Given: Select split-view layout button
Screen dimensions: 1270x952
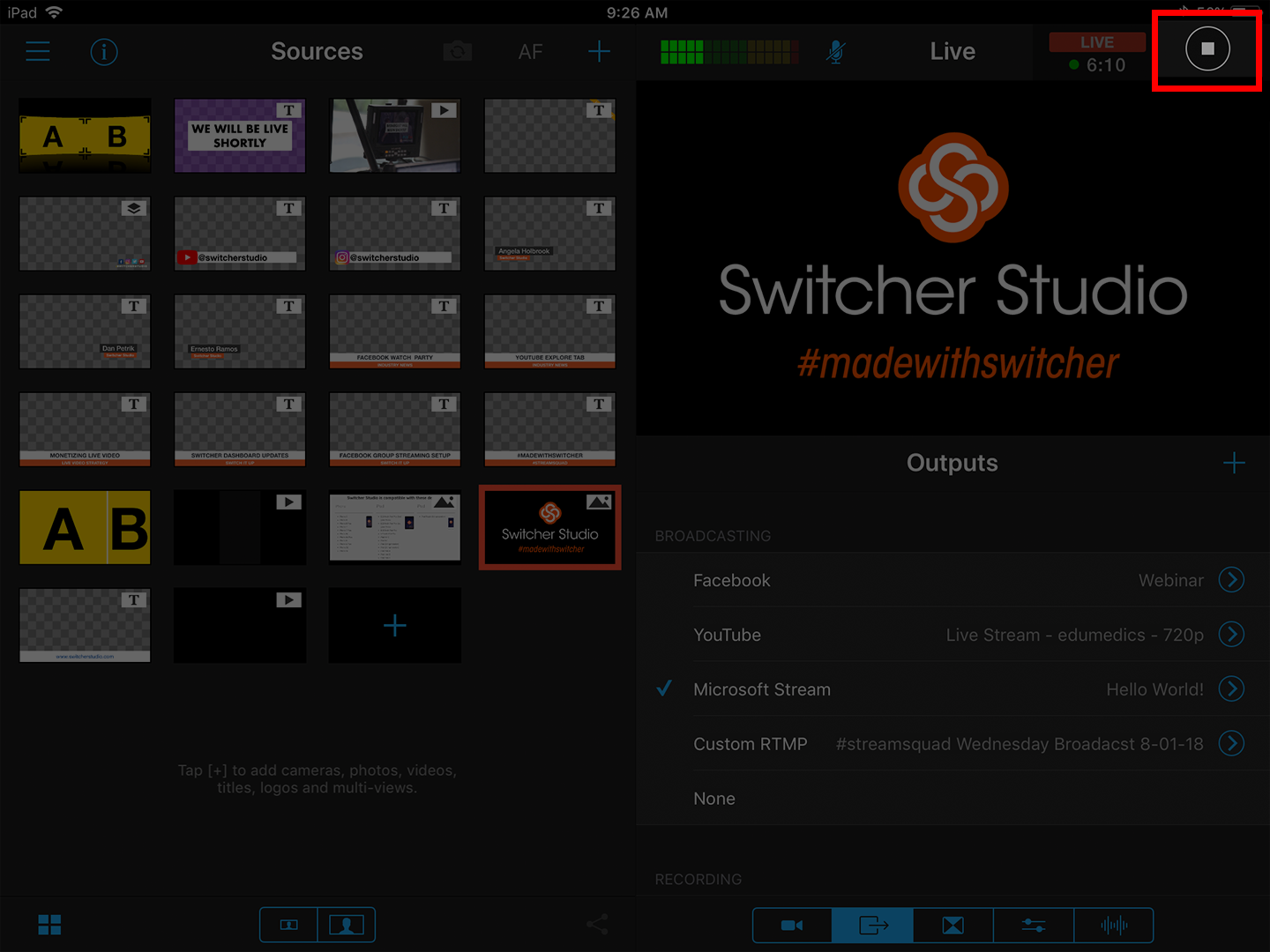Looking at the screenshot, I should point(288,925).
